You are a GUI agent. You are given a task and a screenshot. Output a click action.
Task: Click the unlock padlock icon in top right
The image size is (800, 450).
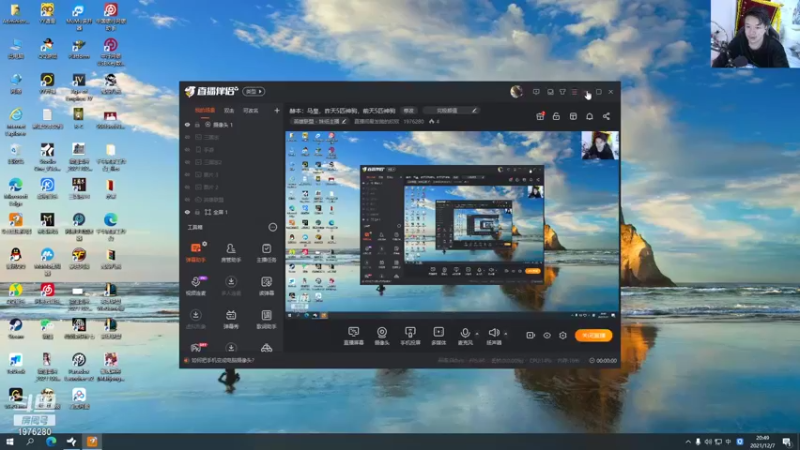tap(556, 116)
